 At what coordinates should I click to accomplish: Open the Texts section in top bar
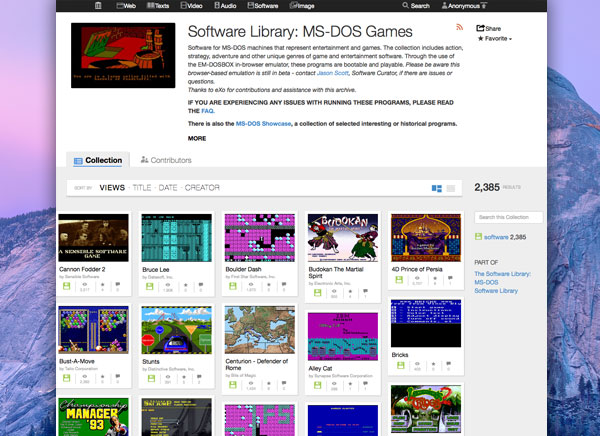[x=158, y=6]
